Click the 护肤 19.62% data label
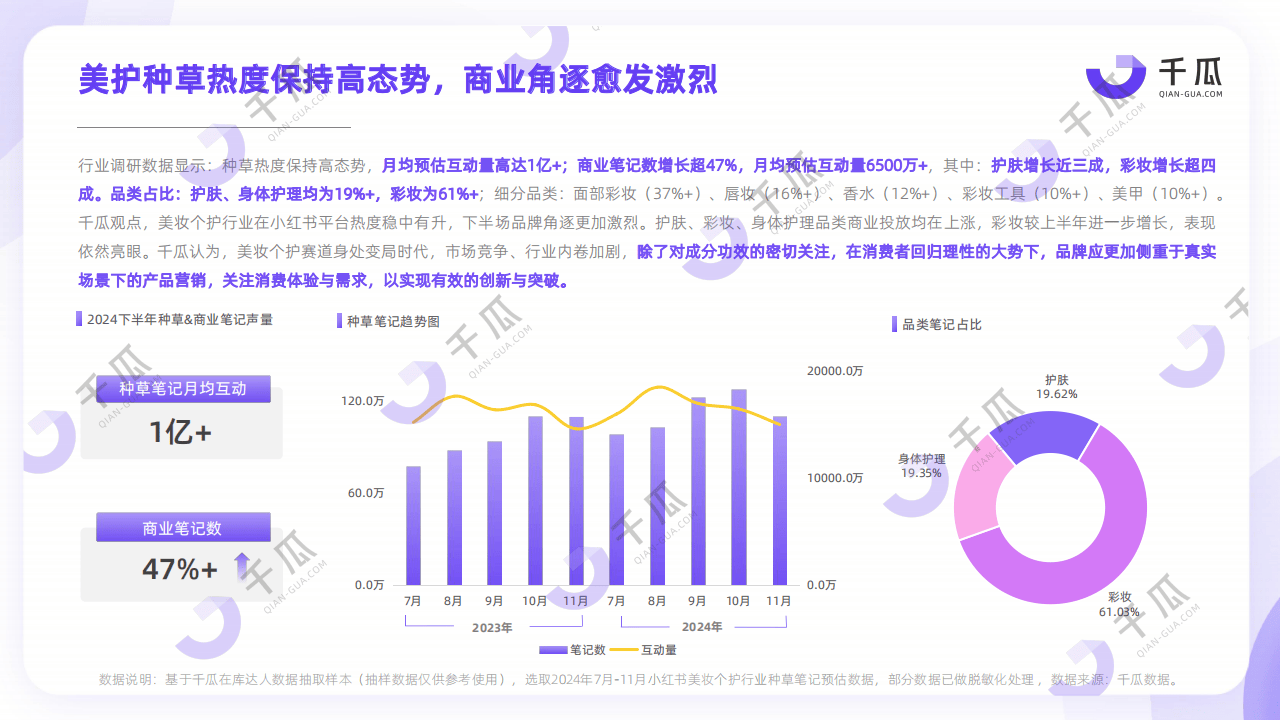 pyautogui.click(x=1056, y=387)
